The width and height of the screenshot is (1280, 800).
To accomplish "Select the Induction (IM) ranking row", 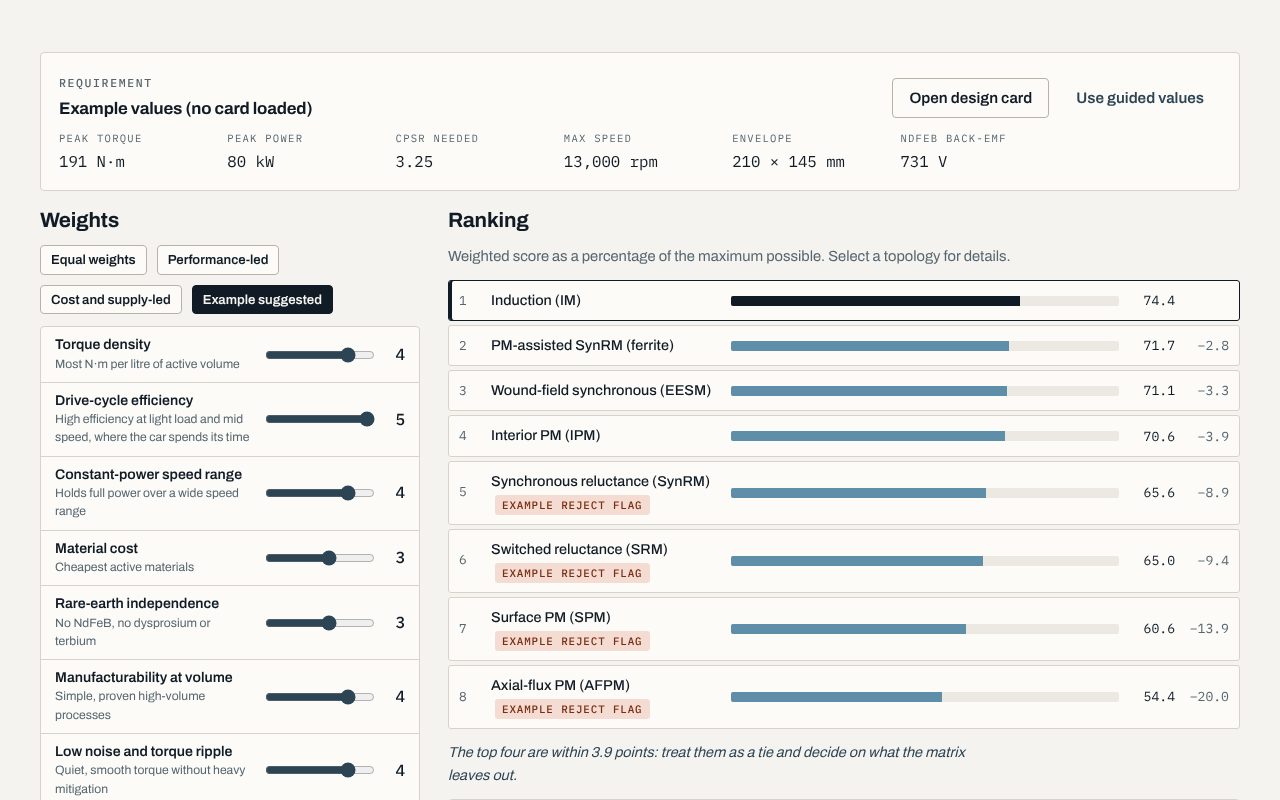I will pyautogui.click(x=844, y=300).
